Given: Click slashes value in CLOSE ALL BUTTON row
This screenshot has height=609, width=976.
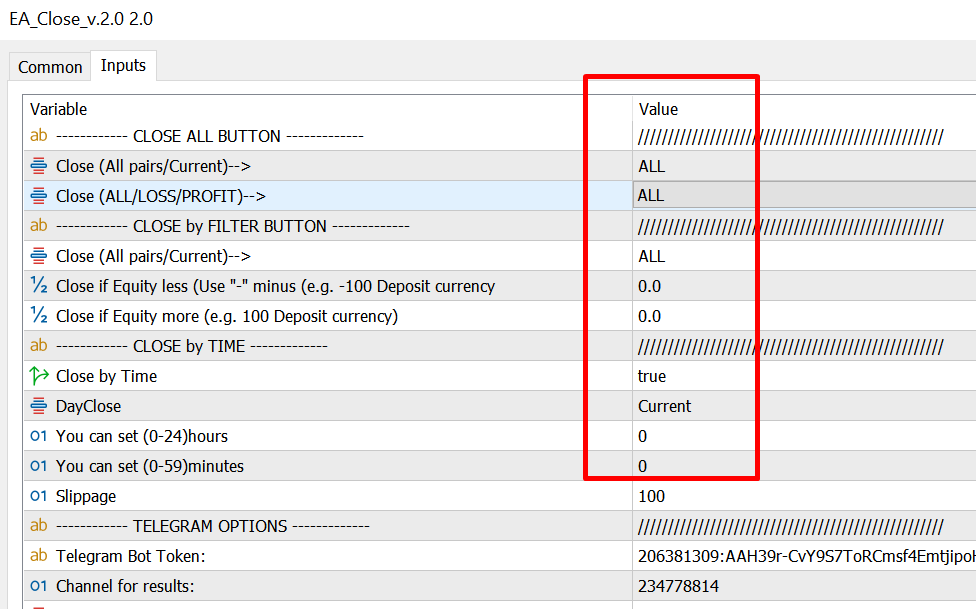Looking at the screenshot, I should coord(791,136).
